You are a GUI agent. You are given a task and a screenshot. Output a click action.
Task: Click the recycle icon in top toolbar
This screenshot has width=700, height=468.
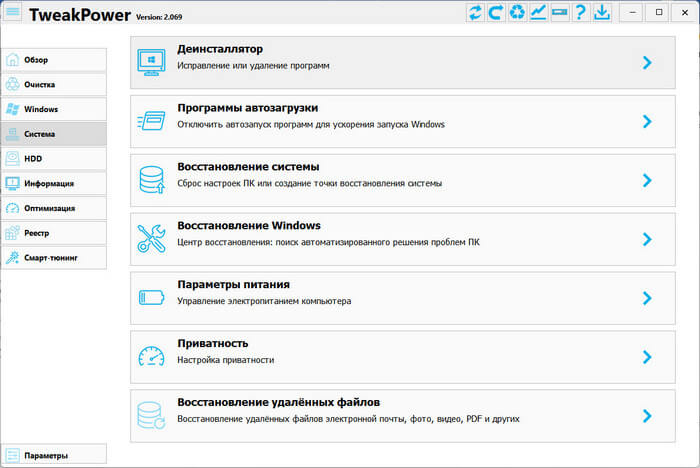tap(517, 12)
